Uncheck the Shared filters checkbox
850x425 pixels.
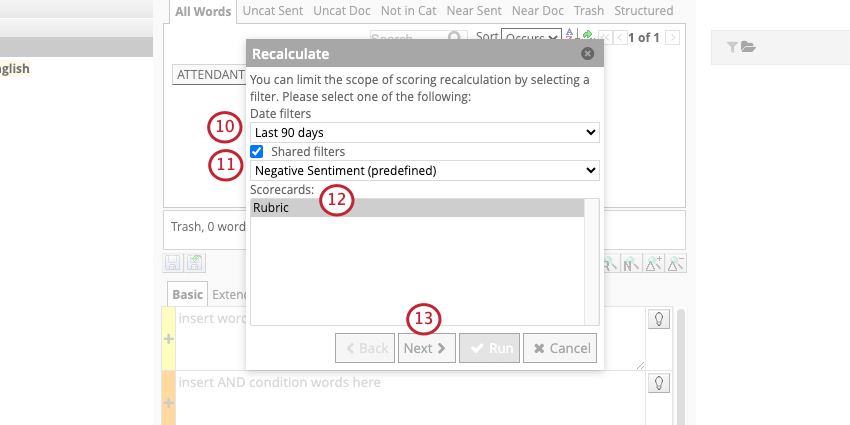click(256, 151)
